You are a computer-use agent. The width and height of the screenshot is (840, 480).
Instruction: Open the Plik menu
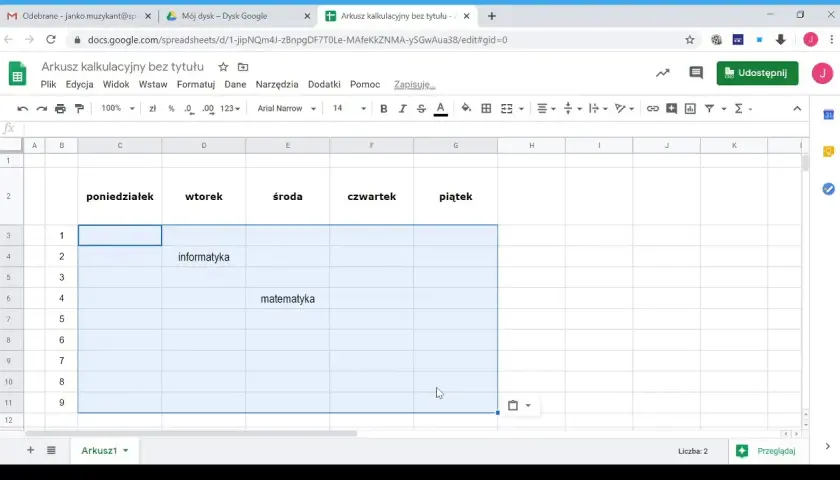click(48, 85)
